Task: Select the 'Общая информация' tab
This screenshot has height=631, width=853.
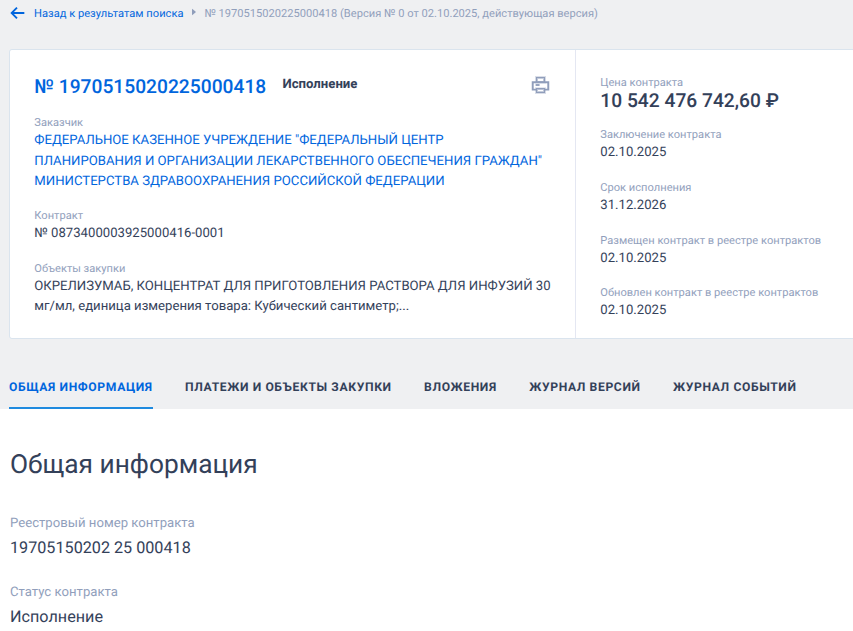Action: coord(81,387)
